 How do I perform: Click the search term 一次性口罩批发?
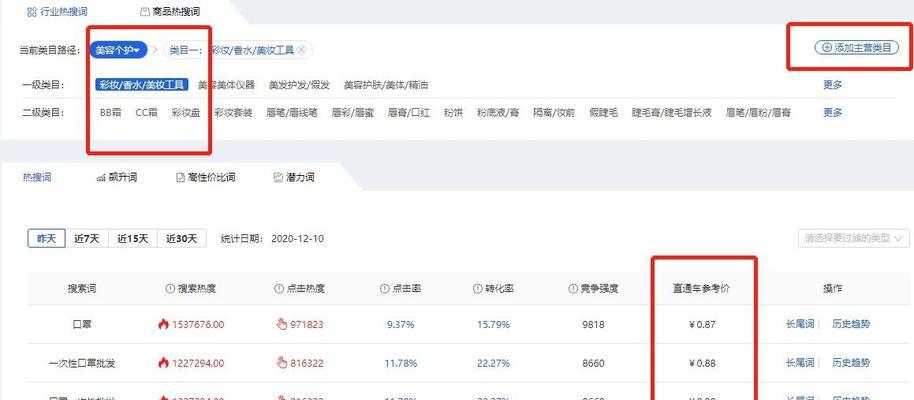82,363
